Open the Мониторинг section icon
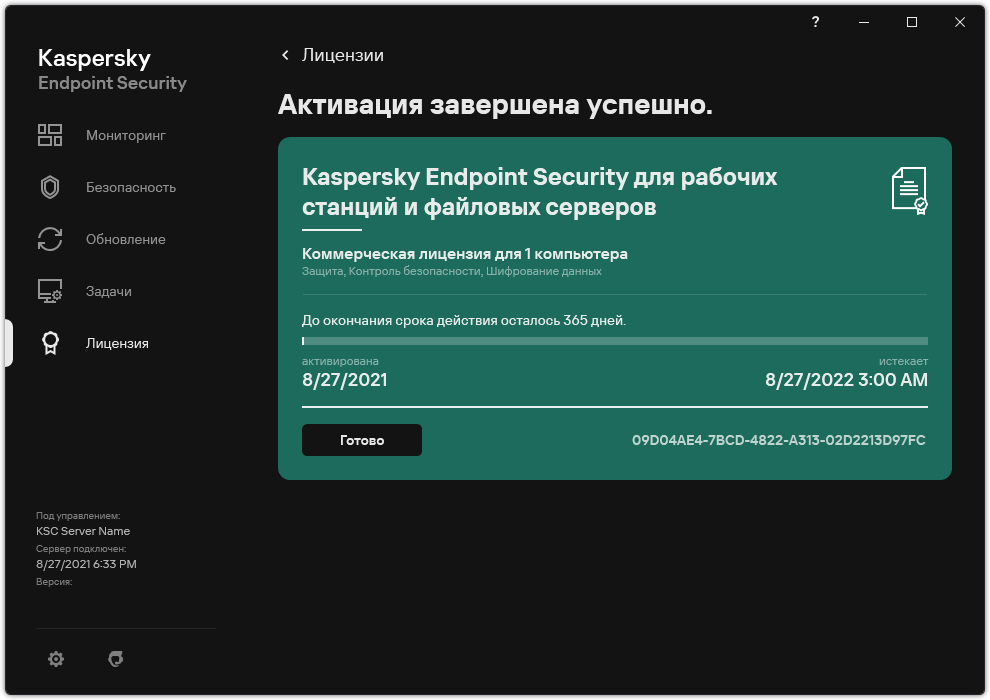 click(49, 135)
